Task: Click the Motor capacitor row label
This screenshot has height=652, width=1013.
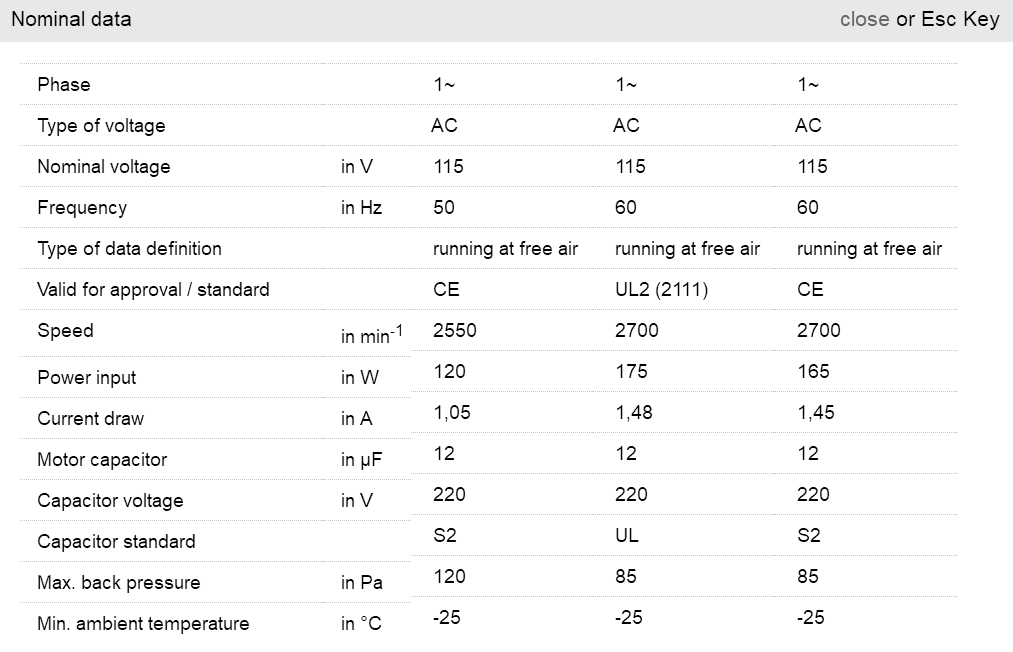Action: pos(102,460)
